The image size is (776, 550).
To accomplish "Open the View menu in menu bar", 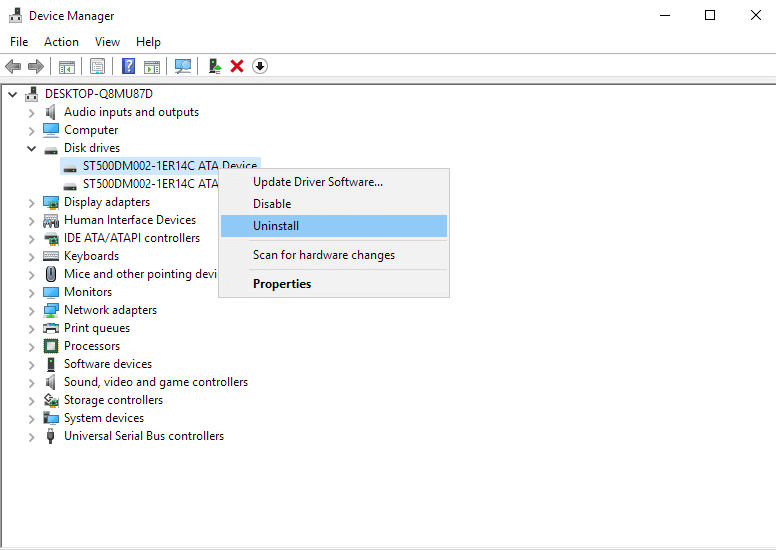I will click(x=107, y=42).
